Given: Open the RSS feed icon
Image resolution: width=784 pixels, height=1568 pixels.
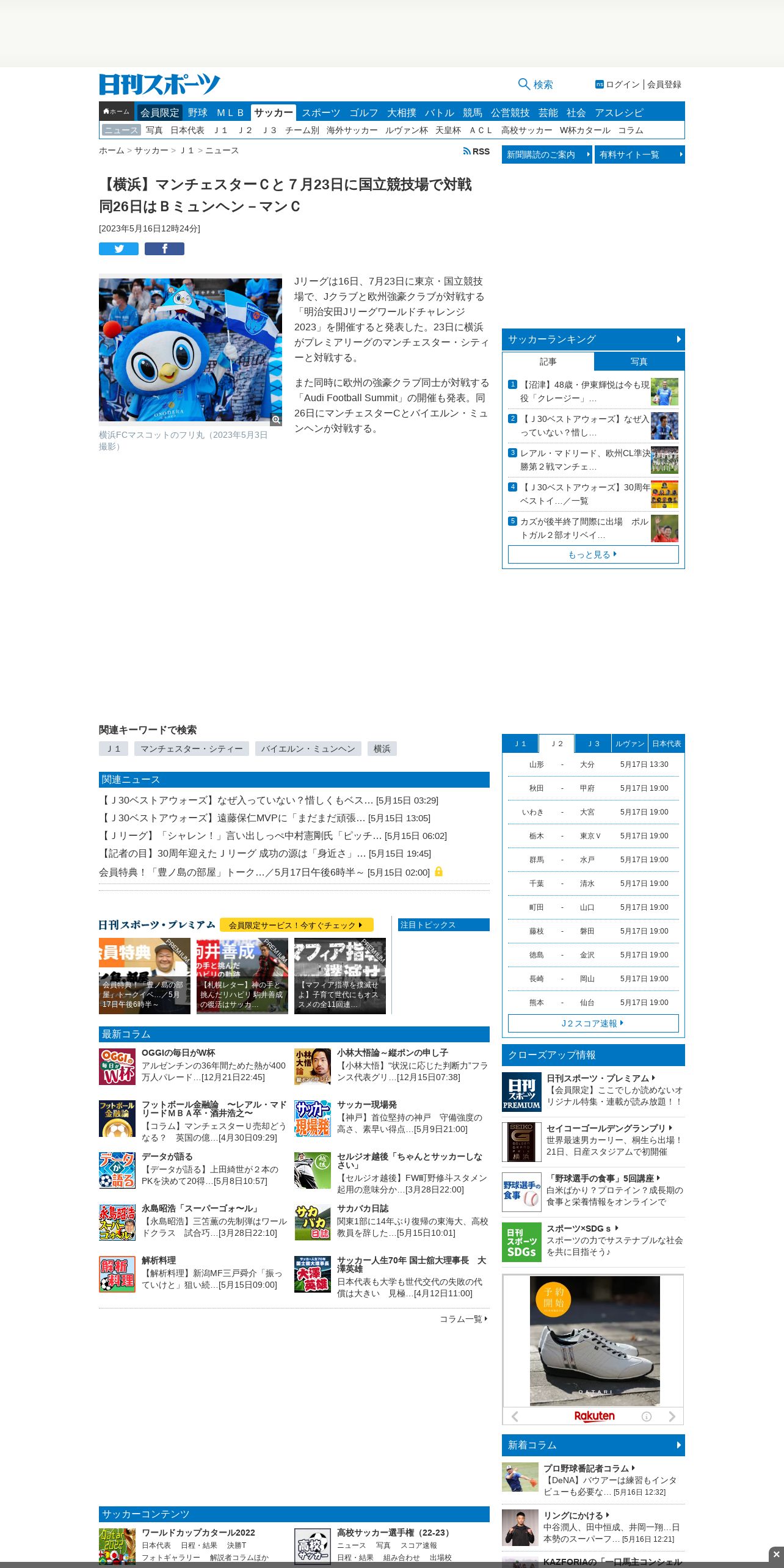Looking at the screenshot, I should coord(466,151).
